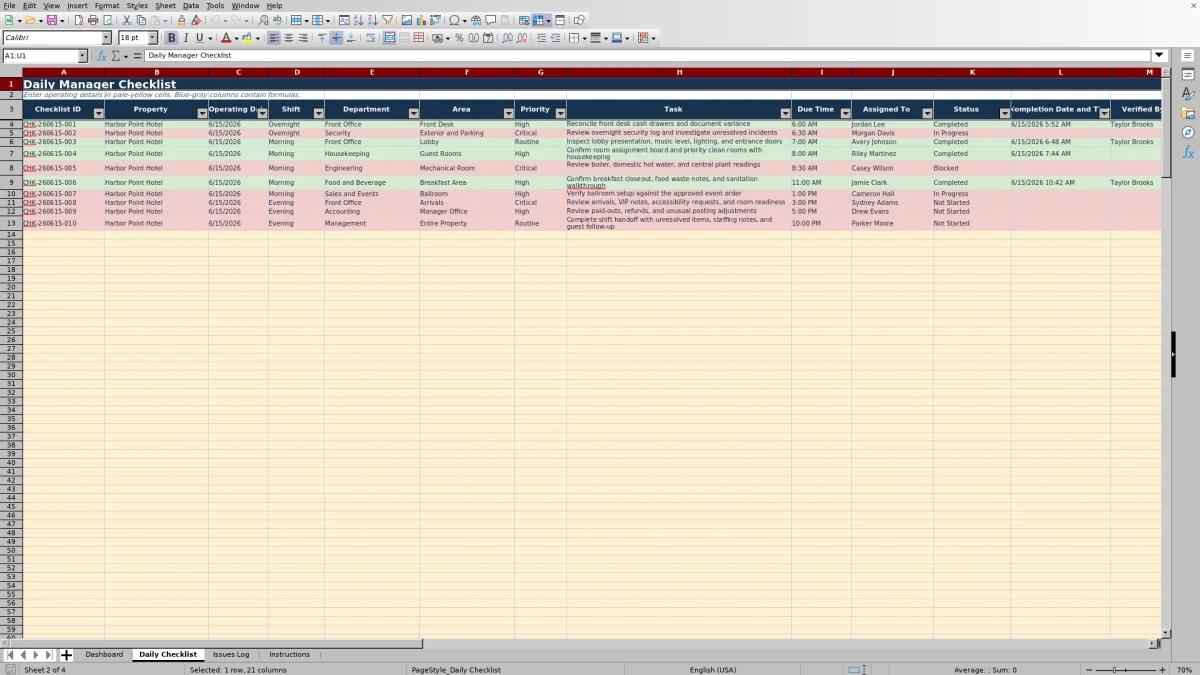The width and height of the screenshot is (1200, 675).
Task: Open the Shift column filter dropdown
Action: 319,113
